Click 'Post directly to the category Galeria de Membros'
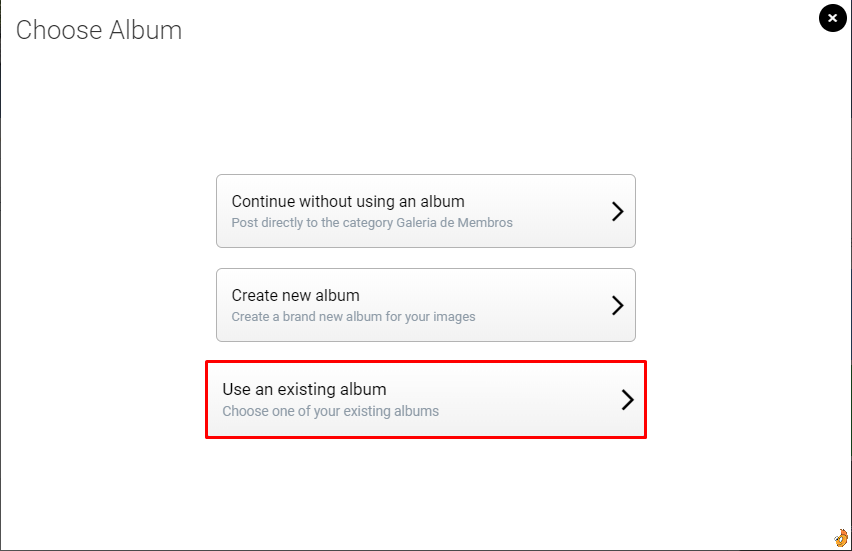The image size is (852, 551). tap(372, 223)
